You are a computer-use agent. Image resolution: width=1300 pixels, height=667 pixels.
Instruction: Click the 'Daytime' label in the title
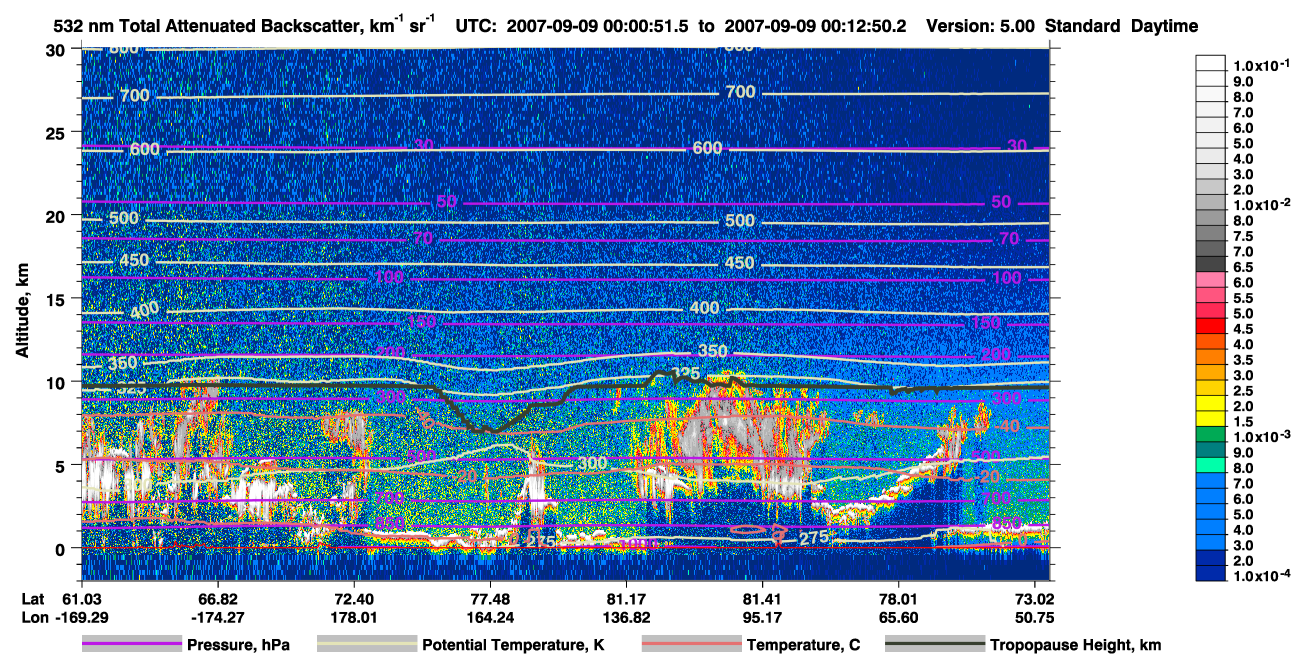point(1165,26)
